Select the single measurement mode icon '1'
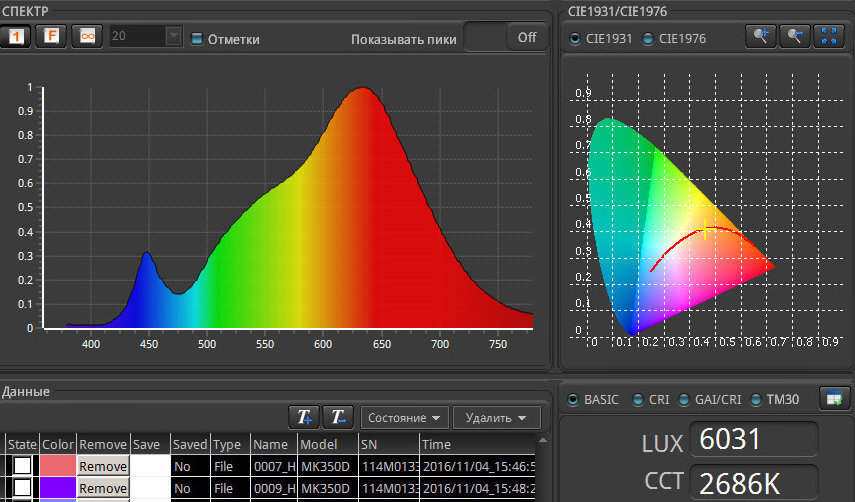The image size is (855, 502). [x=15, y=37]
